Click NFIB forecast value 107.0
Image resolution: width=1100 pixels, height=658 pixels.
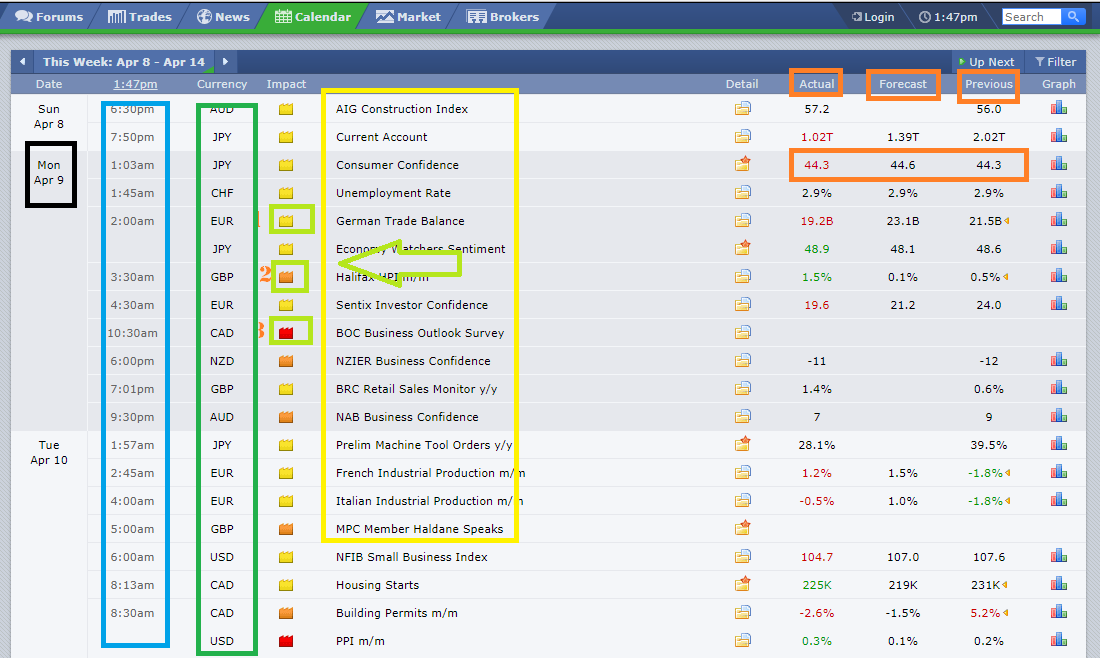902,557
